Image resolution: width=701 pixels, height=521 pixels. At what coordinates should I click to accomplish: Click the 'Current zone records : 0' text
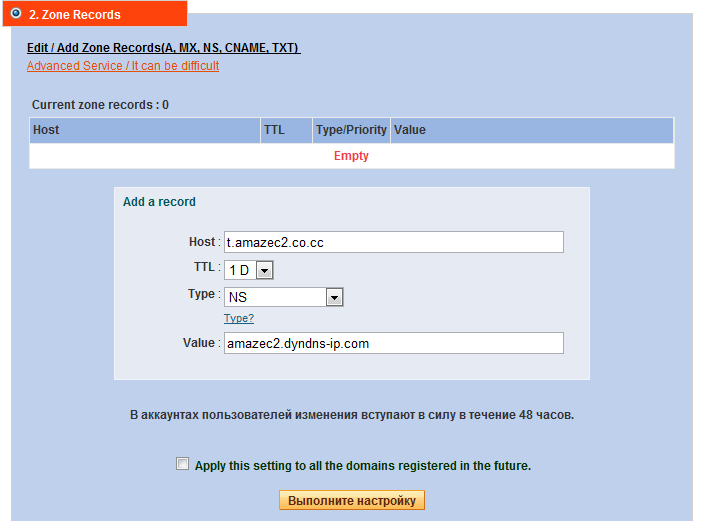pos(100,105)
